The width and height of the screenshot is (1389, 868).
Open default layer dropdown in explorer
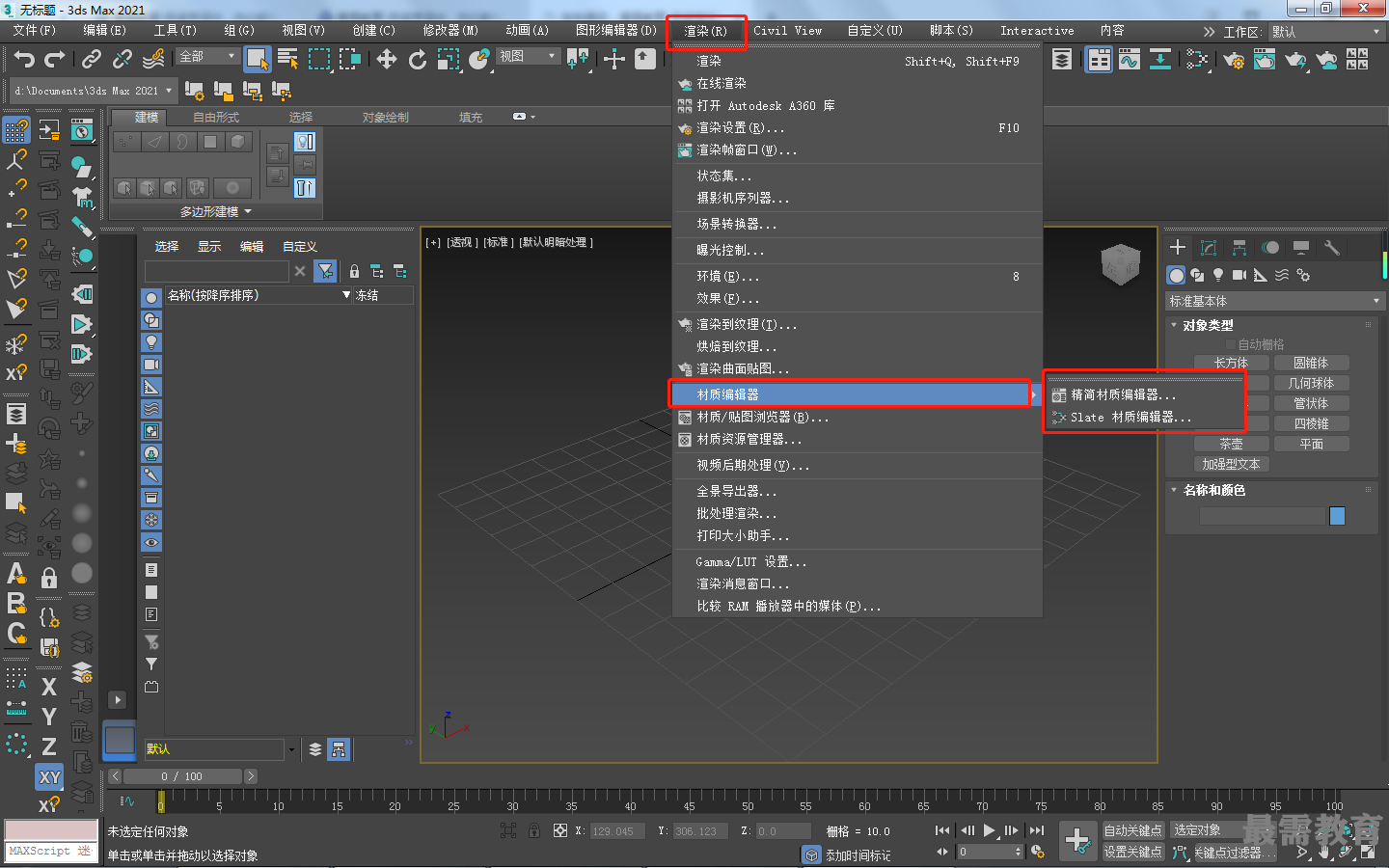coord(290,749)
